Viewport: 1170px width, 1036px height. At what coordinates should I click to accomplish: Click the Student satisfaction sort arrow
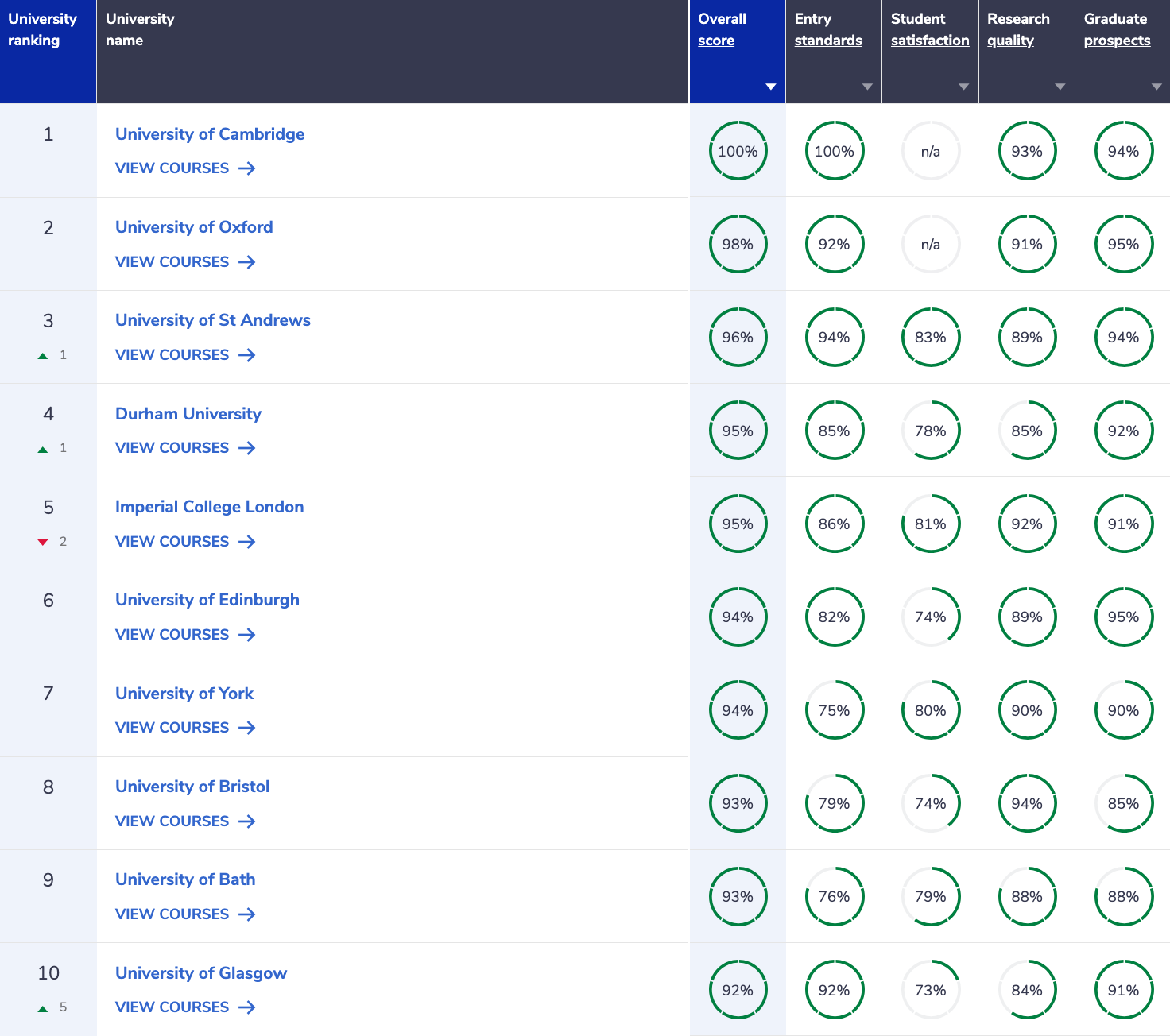click(x=963, y=87)
